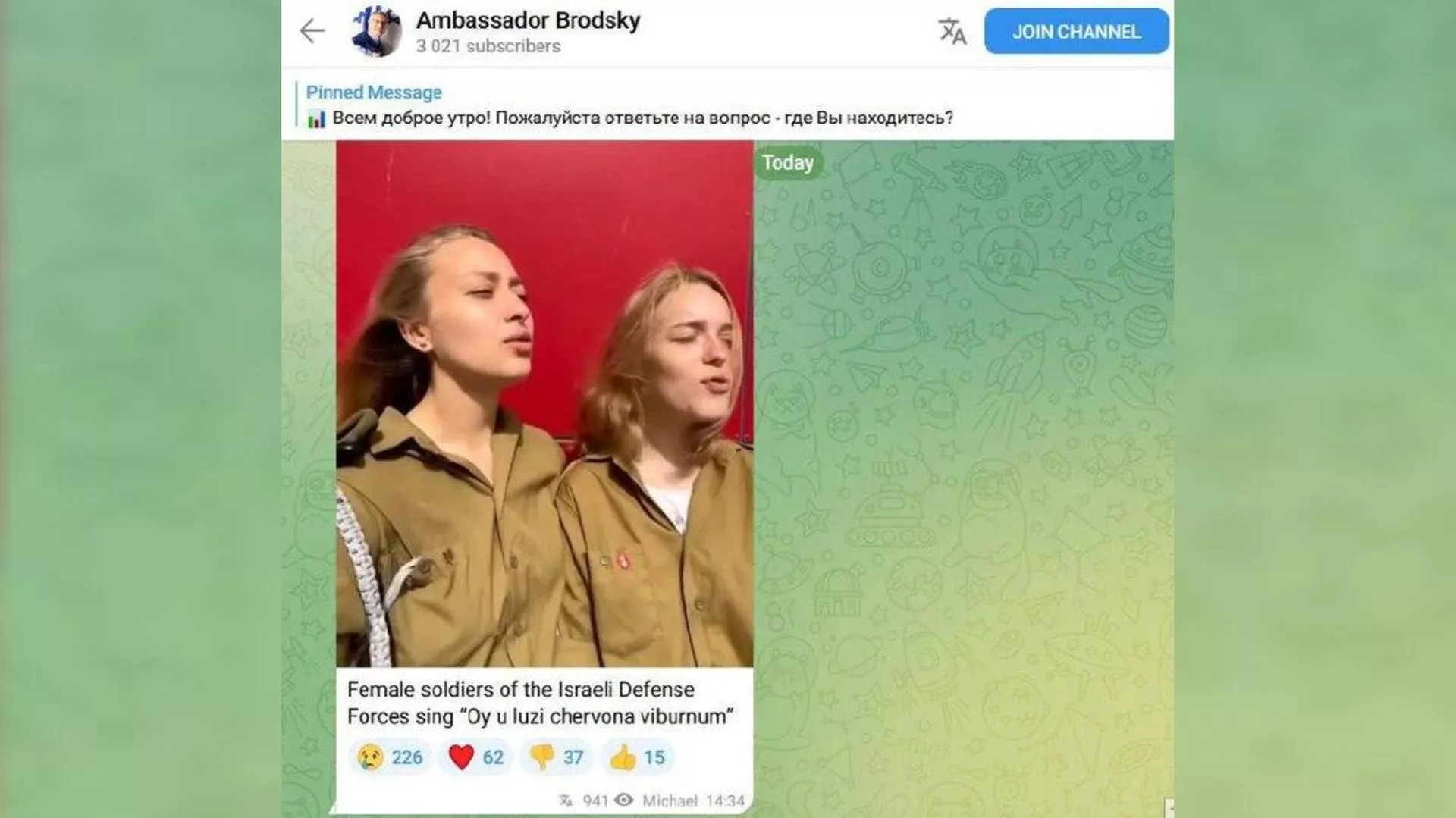React with the thumbs up emoji
Image resolution: width=1456 pixels, height=818 pixels.
[636, 757]
